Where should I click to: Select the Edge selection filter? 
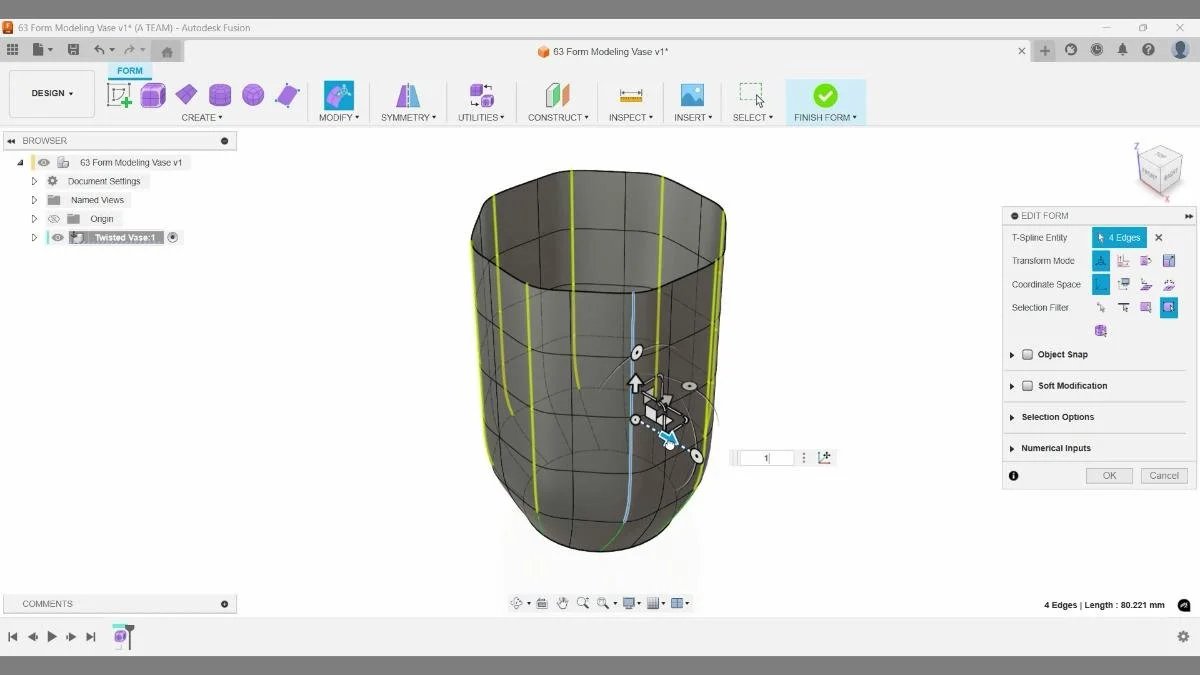tap(1125, 308)
